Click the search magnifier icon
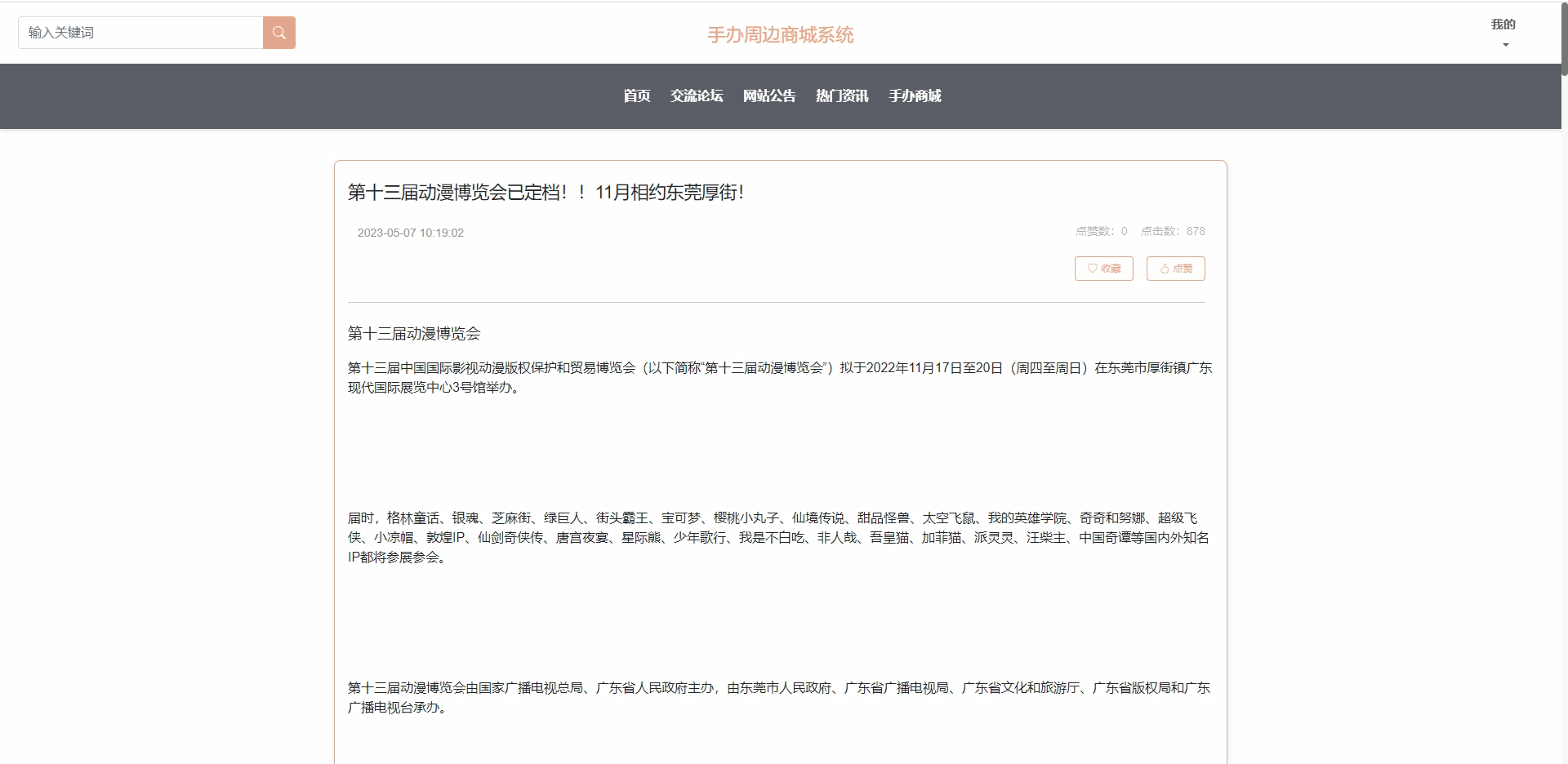Image resolution: width=1568 pixels, height=764 pixels. coord(279,33)
